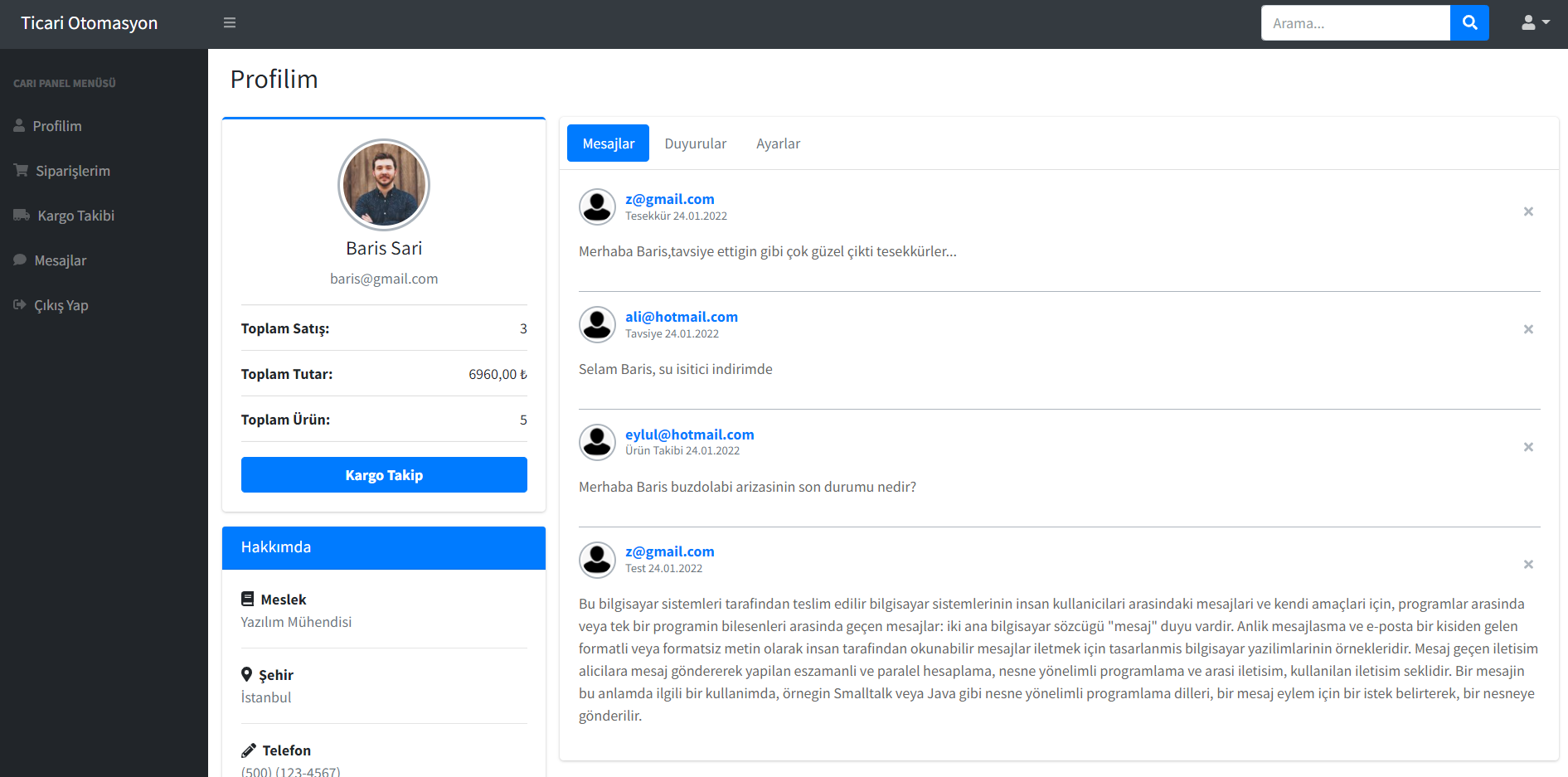Dismiss the Tavsiye message with its X
This screenshot has width=1568, height=777.
pos(1528,329)
